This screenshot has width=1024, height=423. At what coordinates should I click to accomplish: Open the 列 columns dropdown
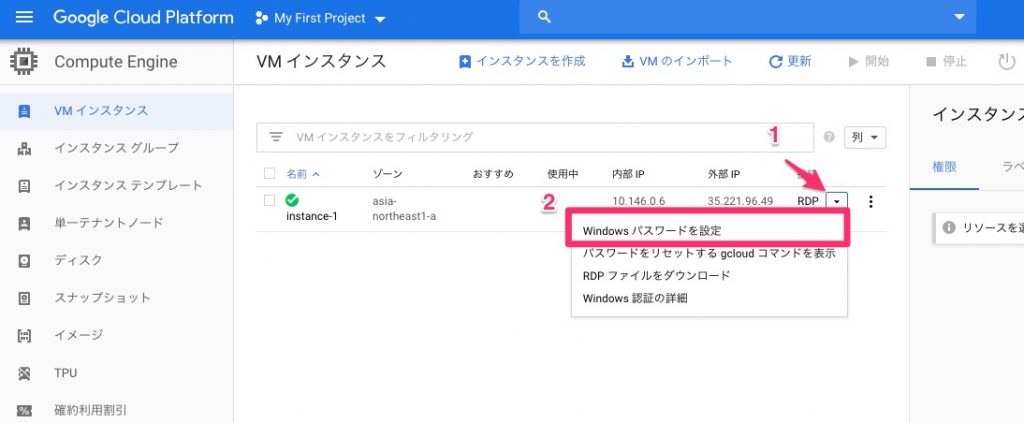[865, 138]
